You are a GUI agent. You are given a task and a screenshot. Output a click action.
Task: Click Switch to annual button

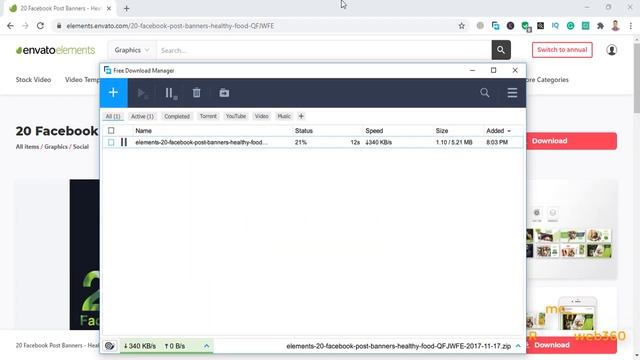click(x=562, y=50)
